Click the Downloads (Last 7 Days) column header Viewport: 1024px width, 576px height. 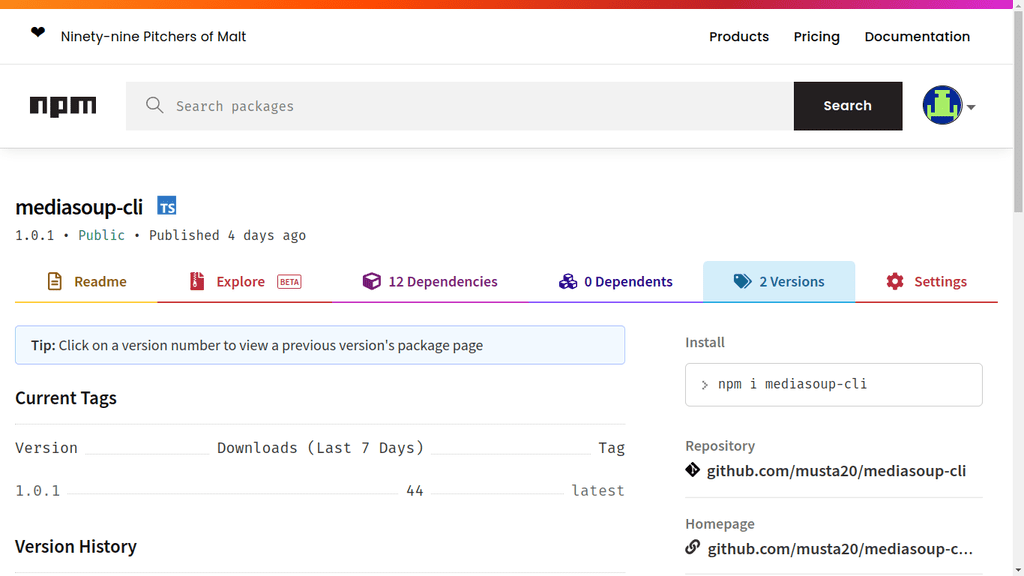321,448
